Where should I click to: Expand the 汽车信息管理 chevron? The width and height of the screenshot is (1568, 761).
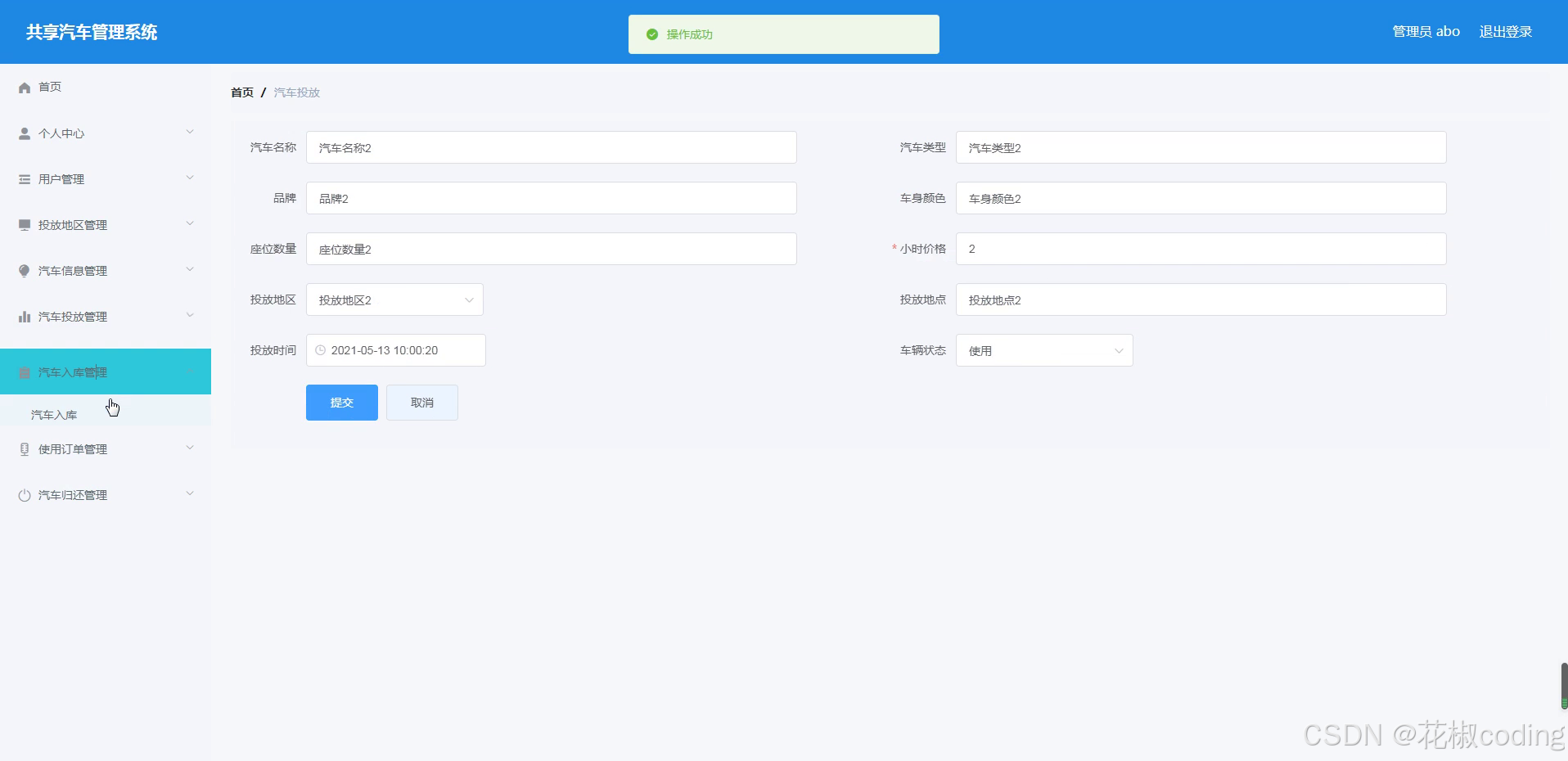point(190,269)
